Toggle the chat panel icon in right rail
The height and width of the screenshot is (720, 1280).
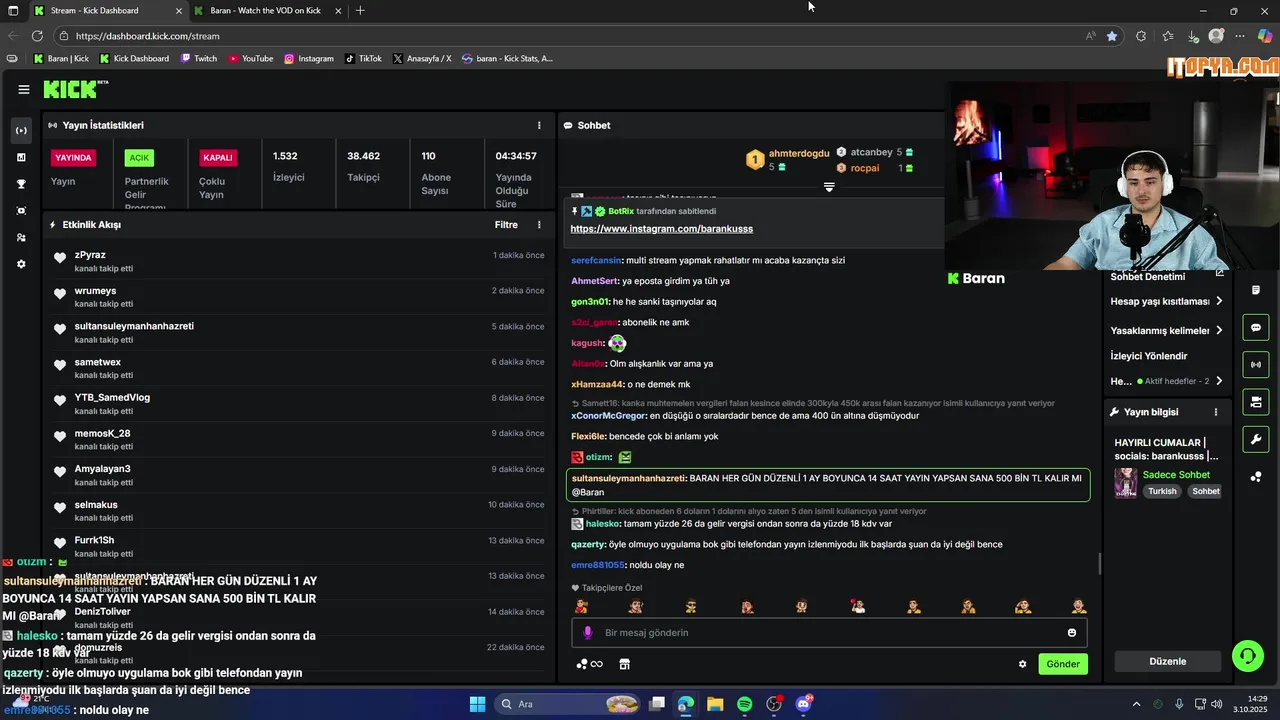tap(1256, 327)
